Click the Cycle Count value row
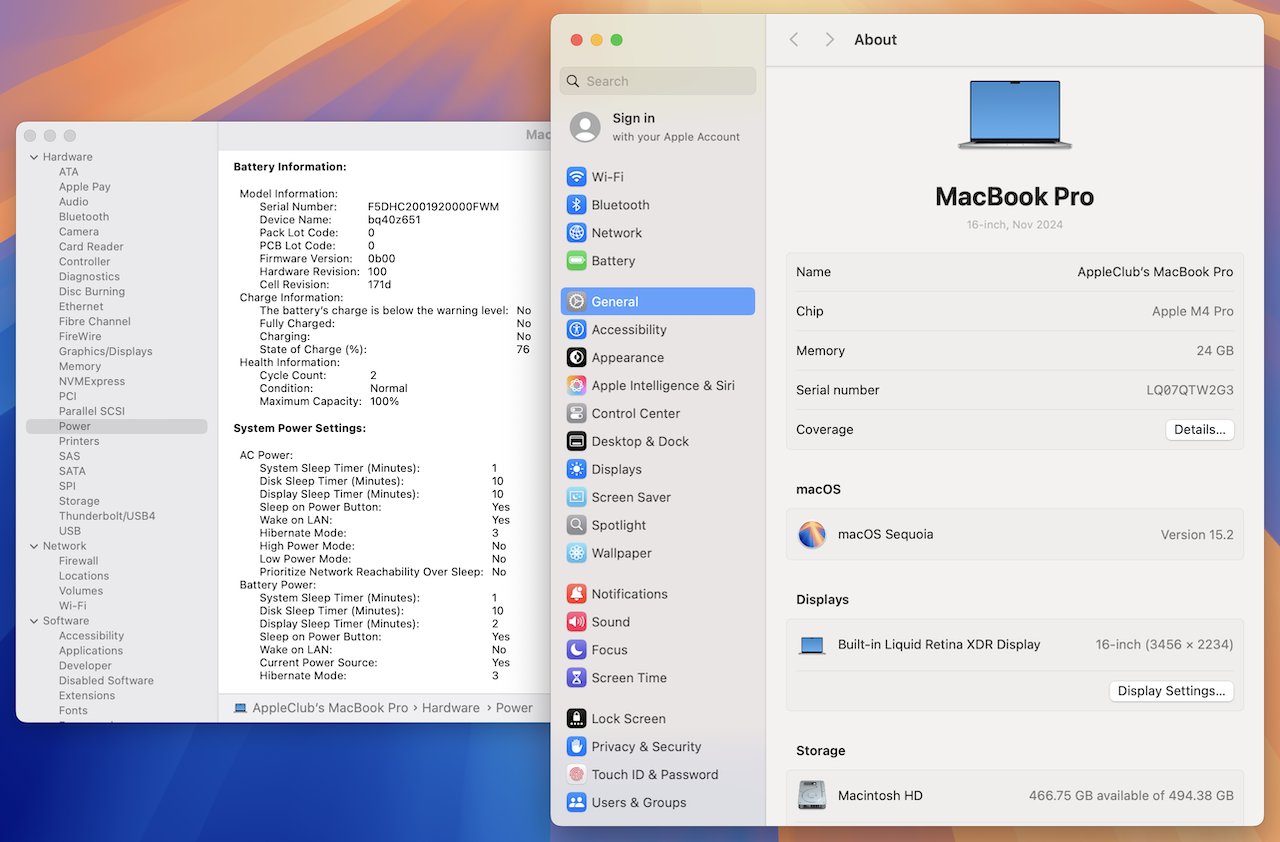1280x842 pixels. pos(318,376)
